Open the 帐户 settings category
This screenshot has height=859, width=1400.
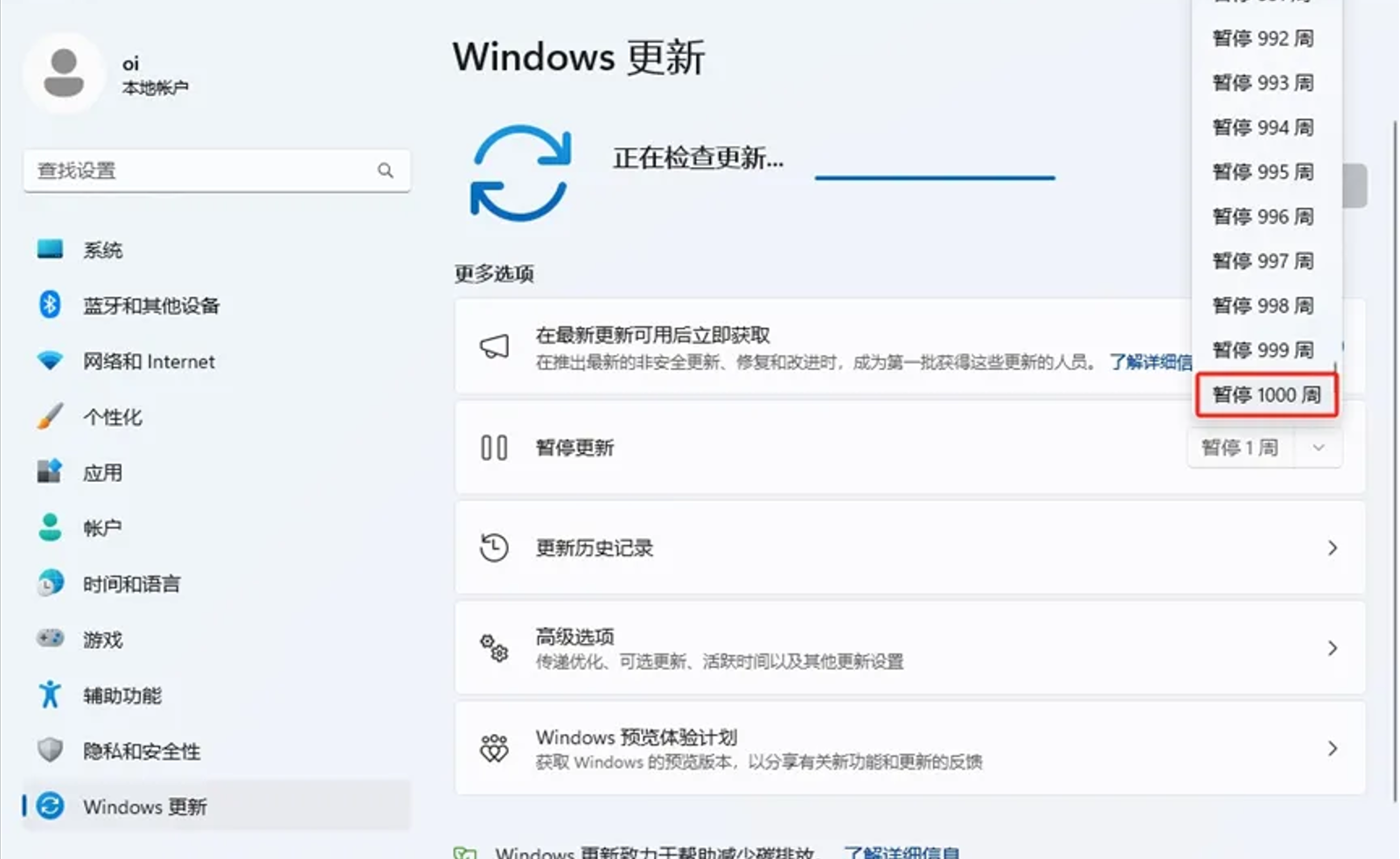pos(217,527)
